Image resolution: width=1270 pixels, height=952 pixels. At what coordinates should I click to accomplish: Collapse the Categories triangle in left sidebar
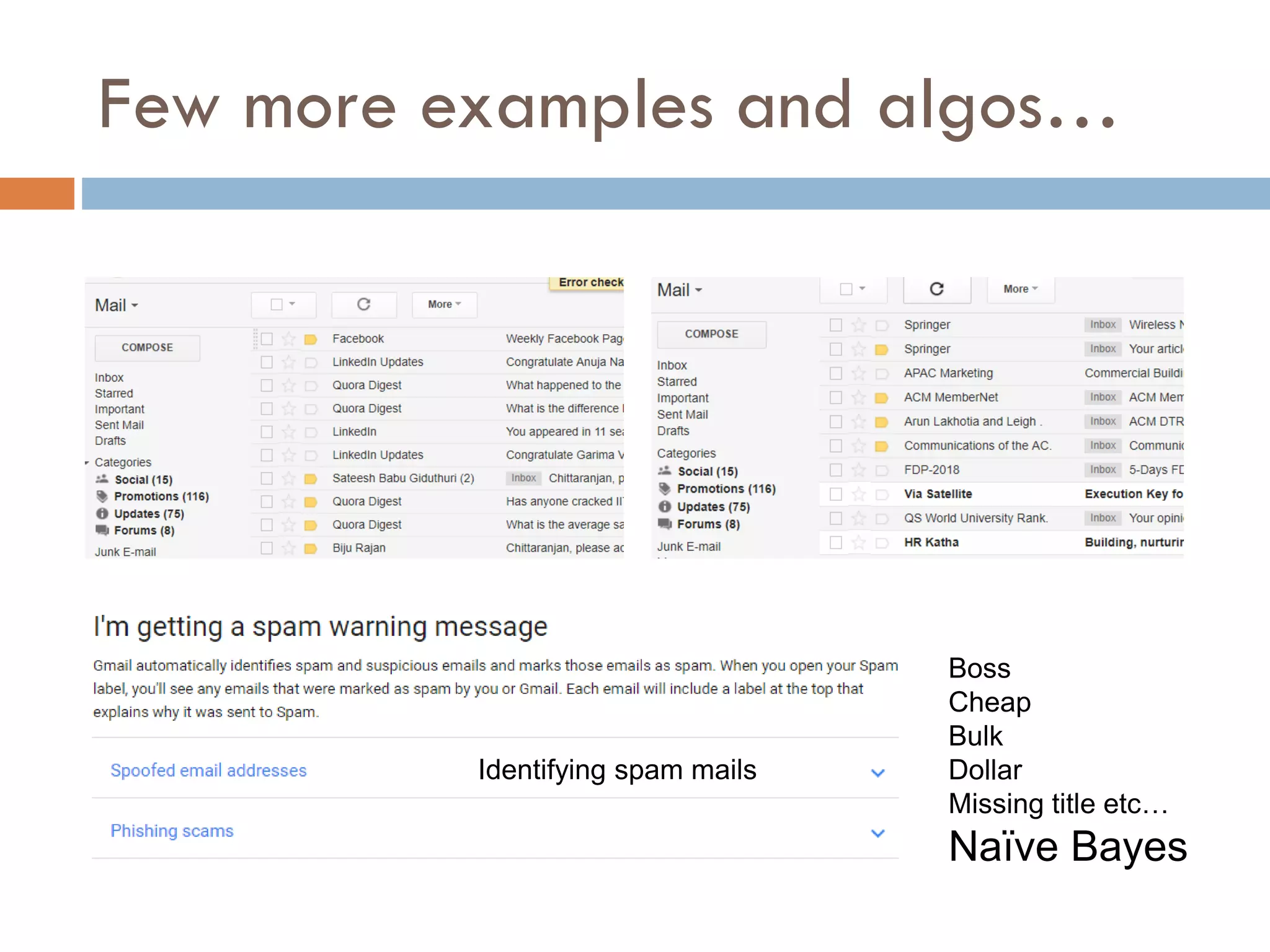(x=87, y=463)
